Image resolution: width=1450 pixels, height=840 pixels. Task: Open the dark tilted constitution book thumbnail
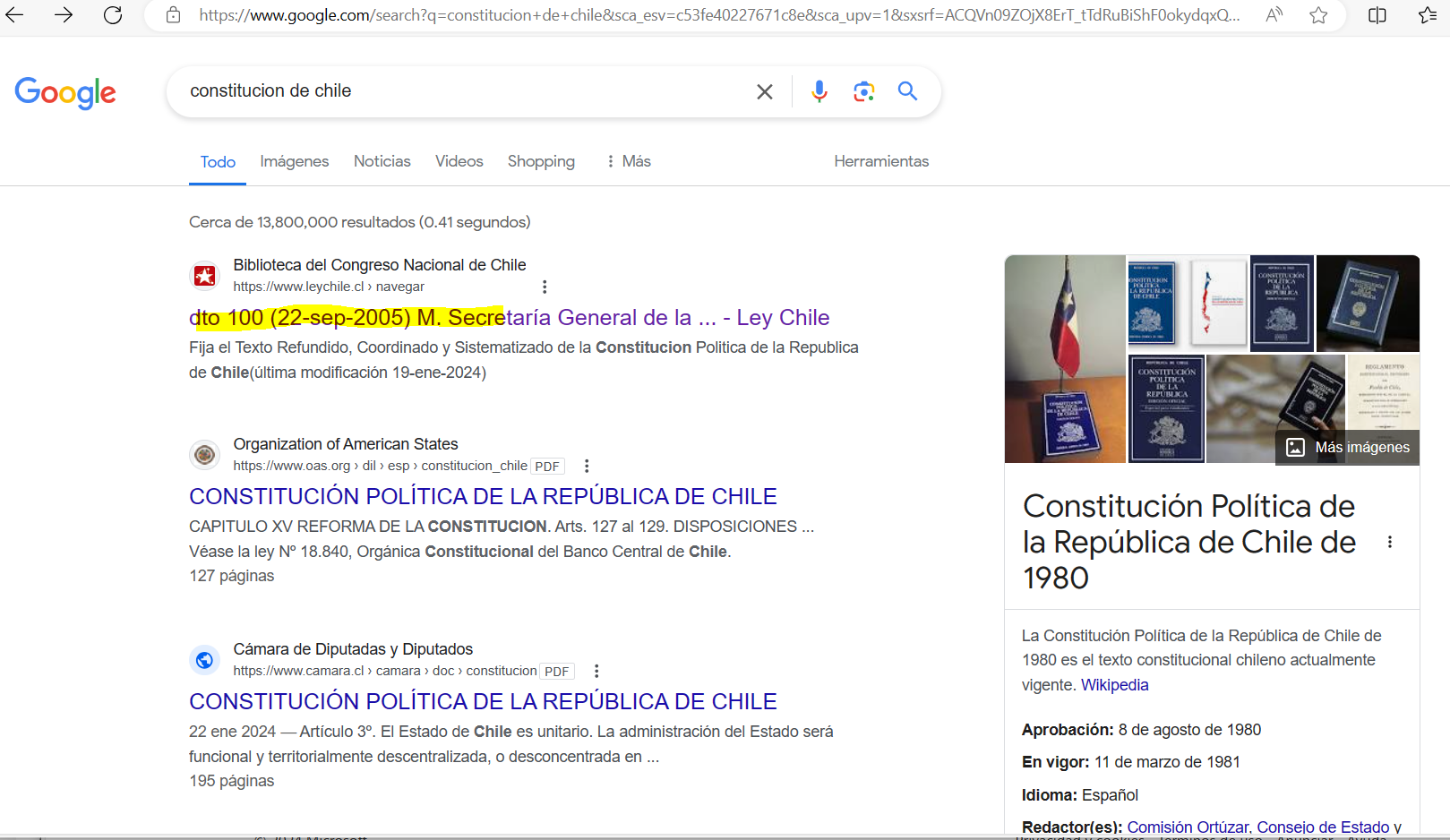pos(1368,304)
